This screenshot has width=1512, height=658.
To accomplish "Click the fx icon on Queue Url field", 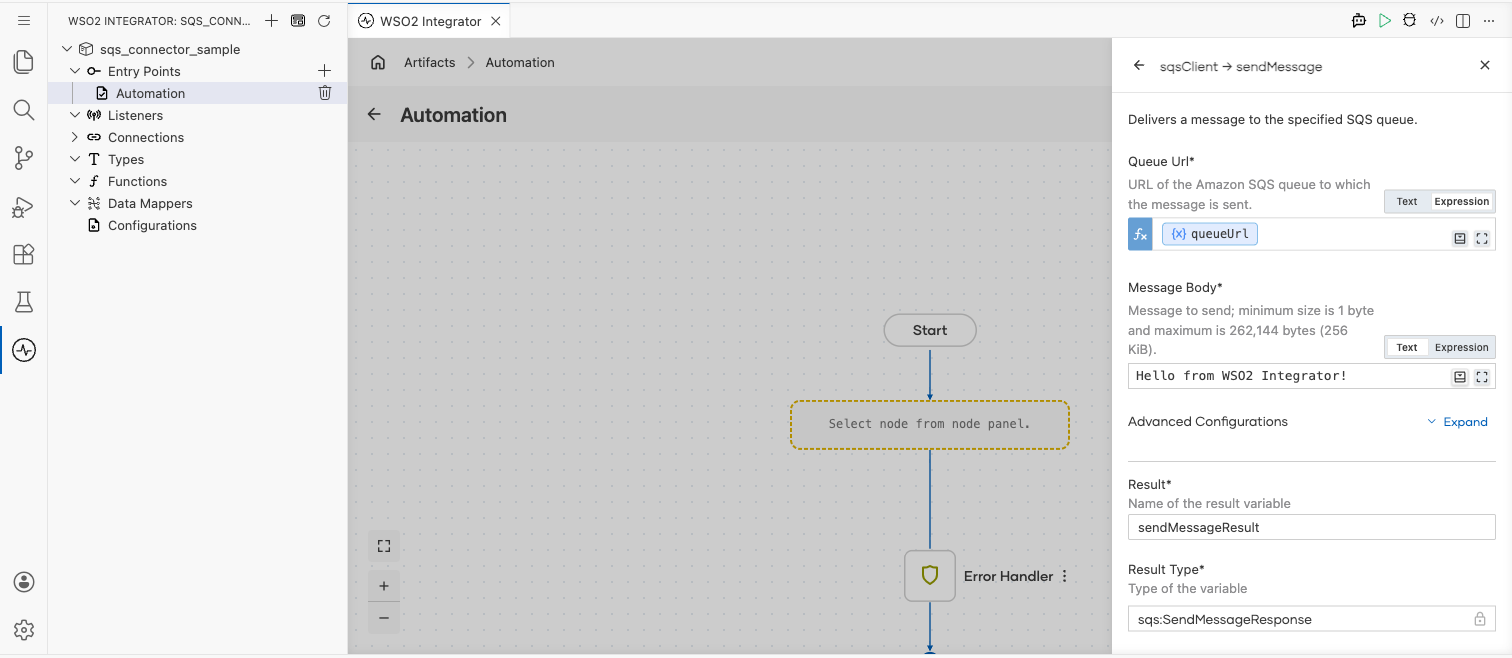I will coord(1140,234).
